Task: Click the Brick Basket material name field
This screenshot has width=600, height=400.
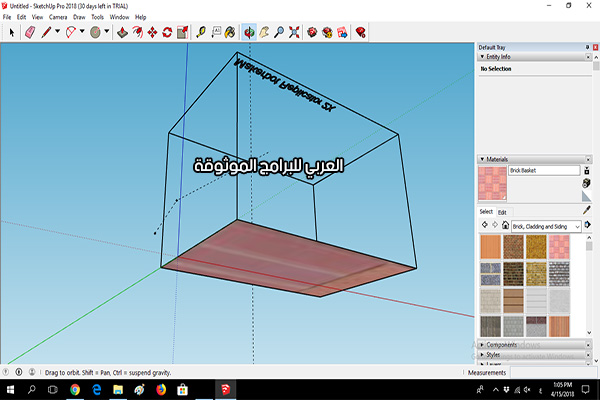Action: [x=544, y=170]
